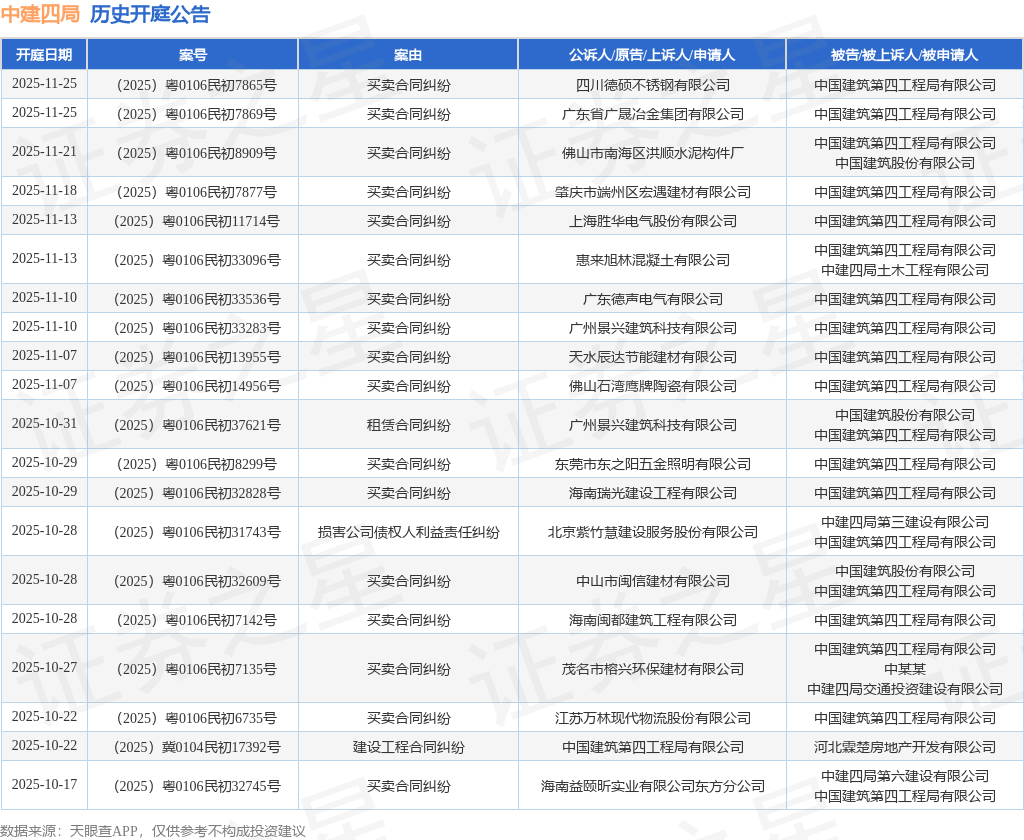Click plaintiff 东莞市东之阳五金照明有限公司
Viewport: 1024px width, 840px height.
point(652,464)
